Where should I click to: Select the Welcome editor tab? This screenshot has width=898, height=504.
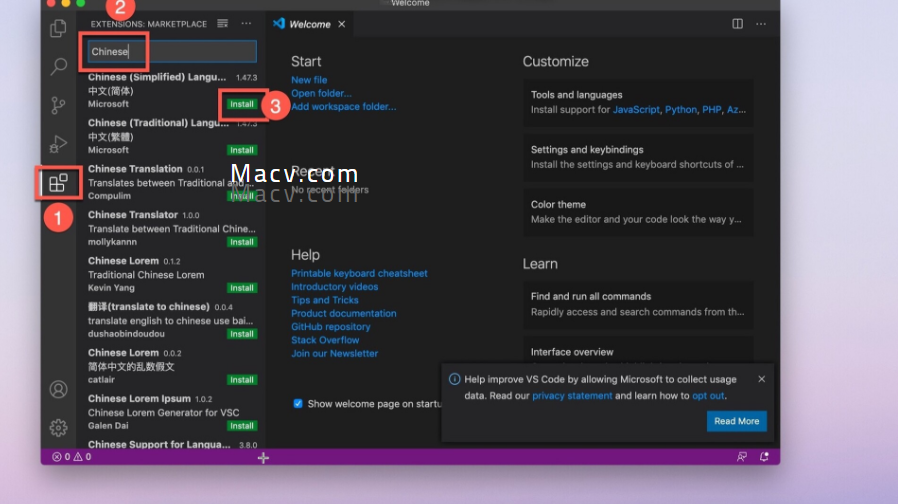click(x=309, y=24)
